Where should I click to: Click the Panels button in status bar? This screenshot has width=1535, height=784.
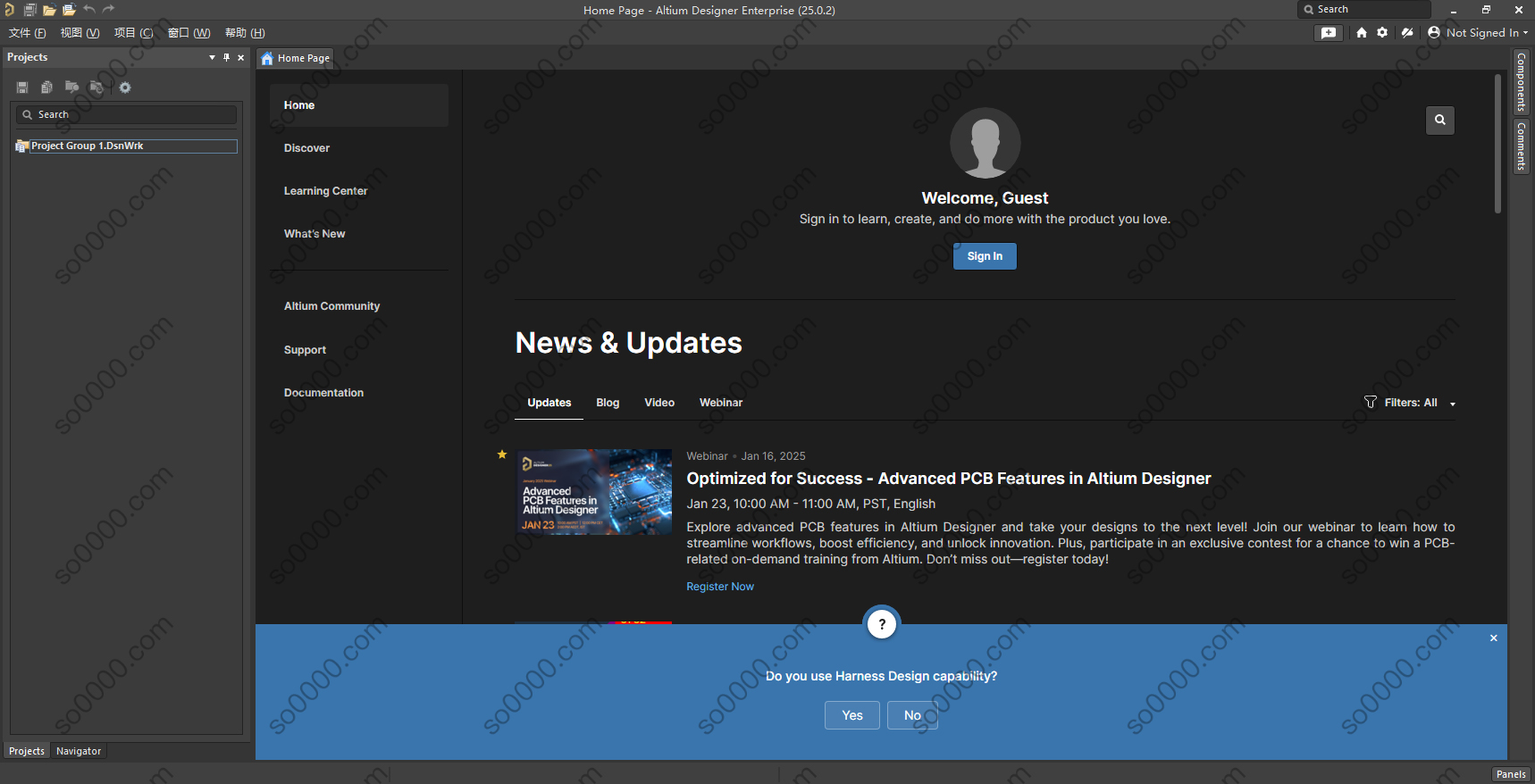pos(1511,774)
